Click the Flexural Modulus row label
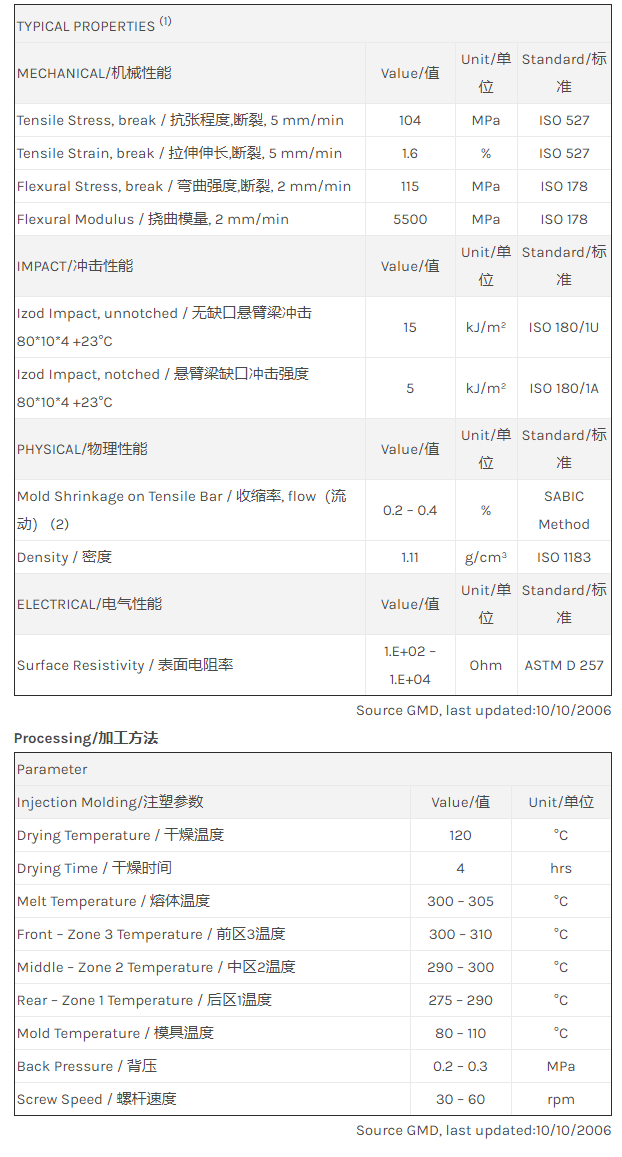622x1157 pixels. (x=153, y=219)
